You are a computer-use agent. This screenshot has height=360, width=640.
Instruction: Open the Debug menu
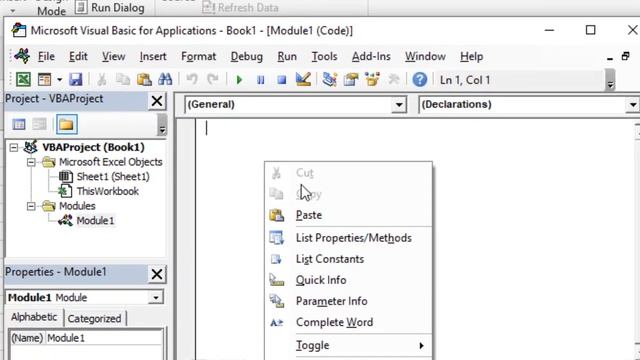pos(247,56)
